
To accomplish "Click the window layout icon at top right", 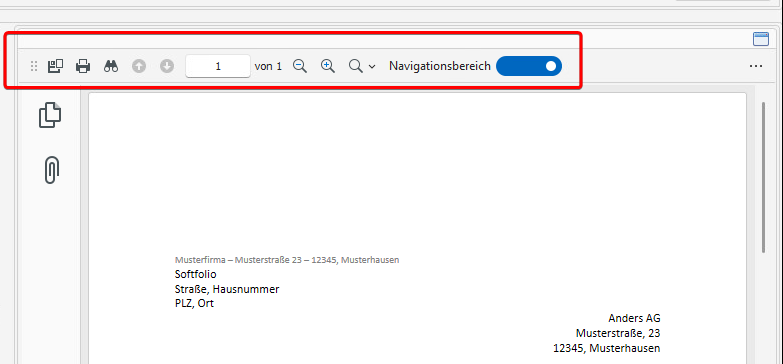I will 761,39.
